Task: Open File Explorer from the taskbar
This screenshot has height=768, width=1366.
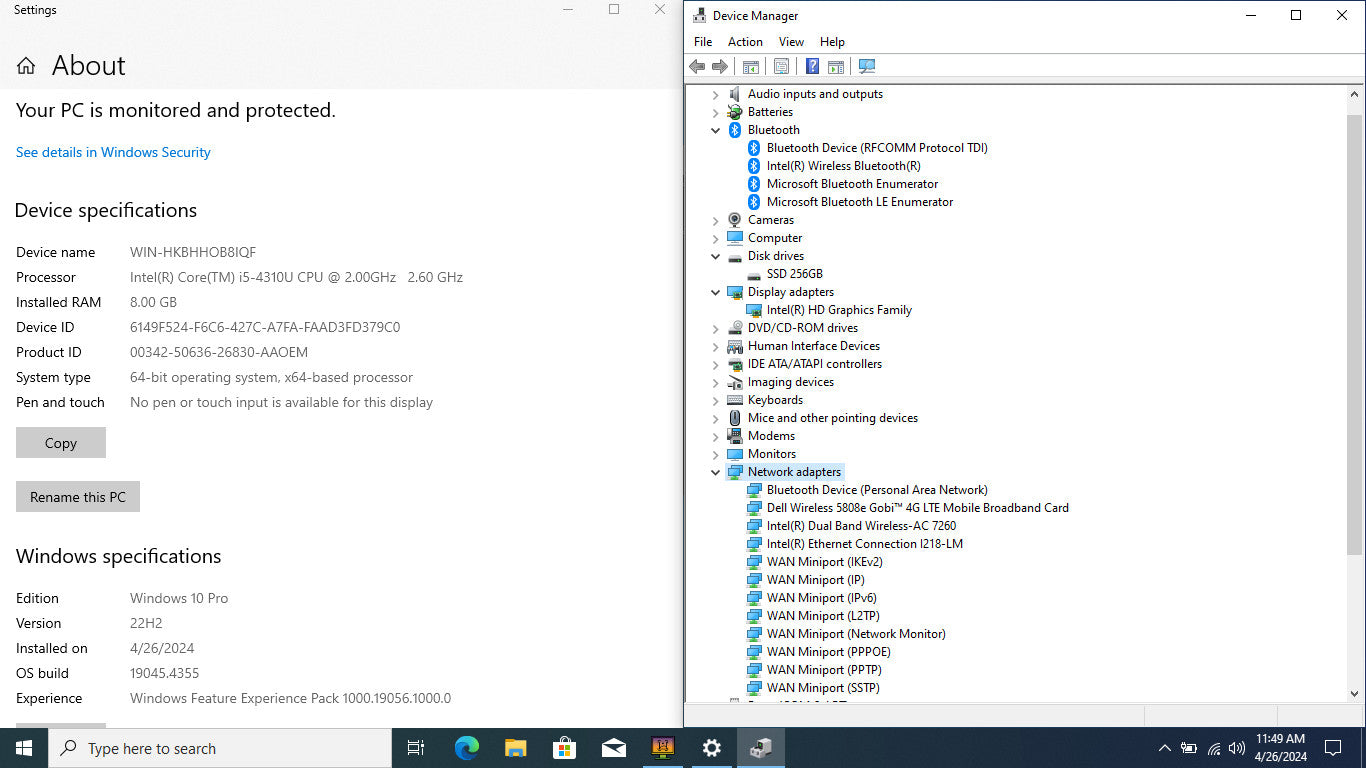Action: 515,748
